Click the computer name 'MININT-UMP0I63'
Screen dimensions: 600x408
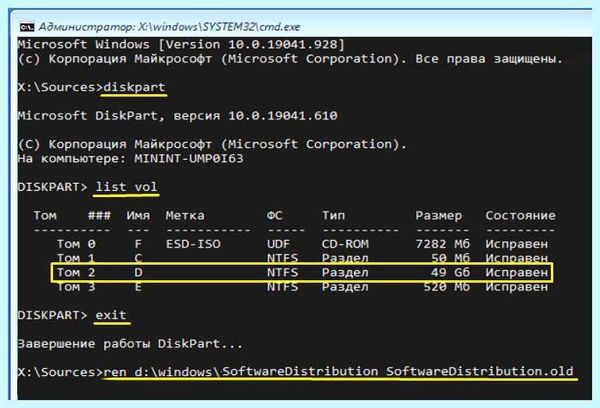tap(189, 158)
